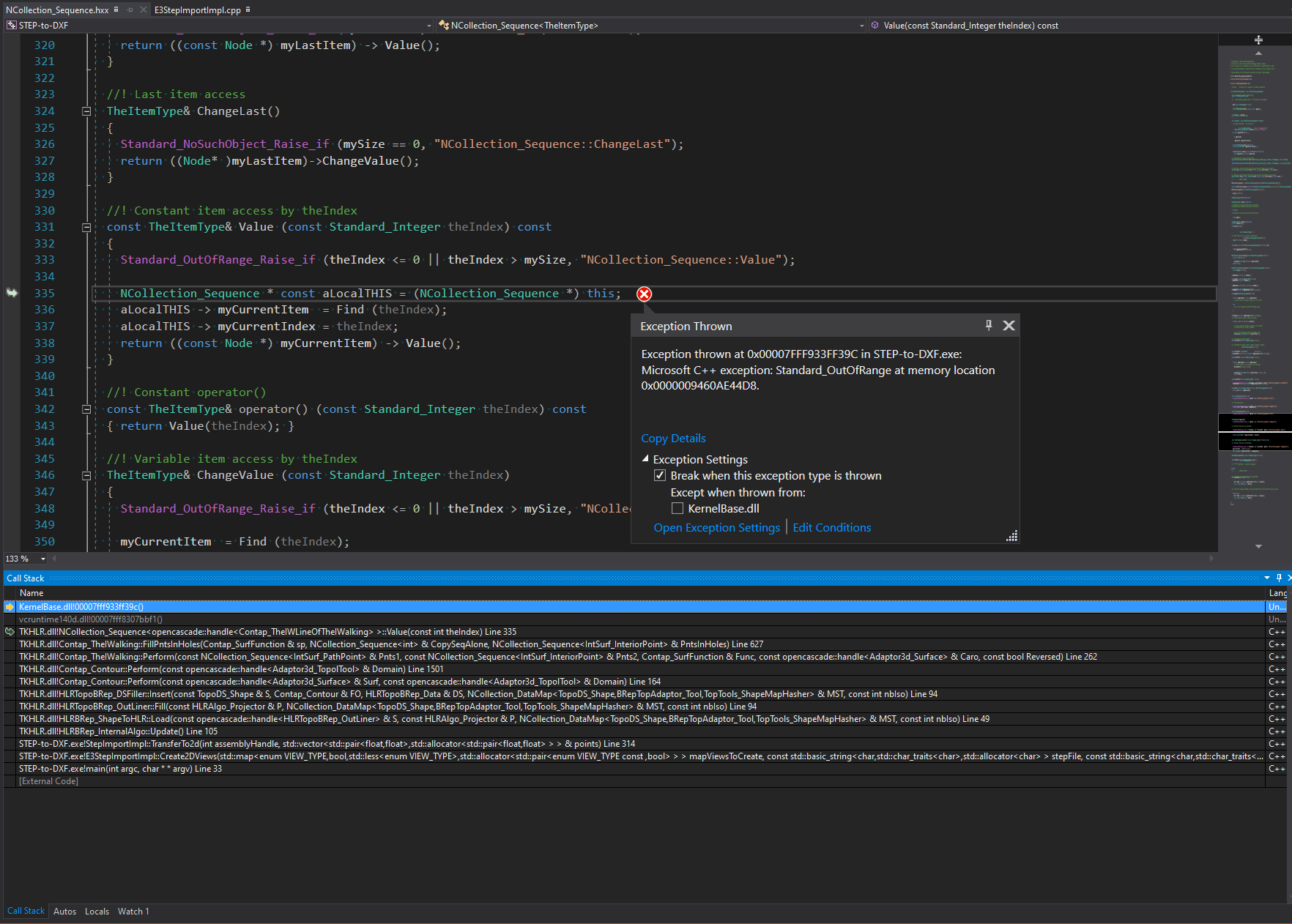The height and width of the screenshot is (924, 1292).
Task: Collapse the Value function at line 331
Action: 86,228
